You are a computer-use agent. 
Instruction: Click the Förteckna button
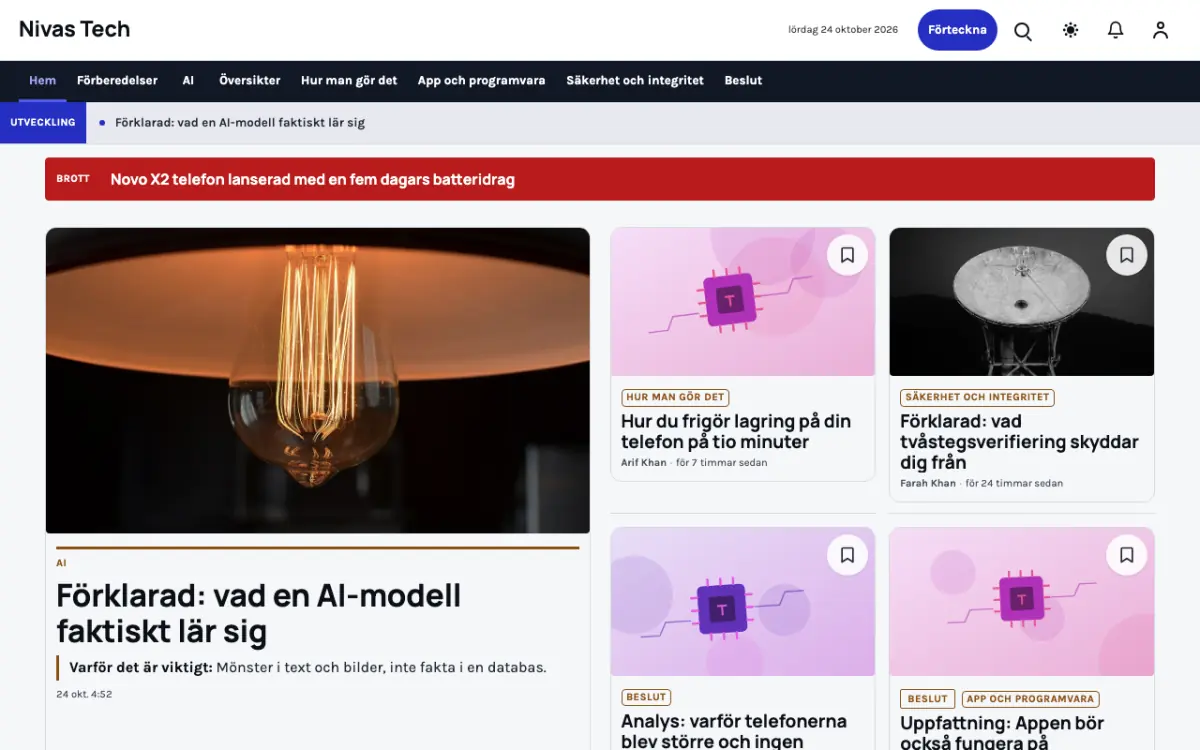tap(957, 30)
